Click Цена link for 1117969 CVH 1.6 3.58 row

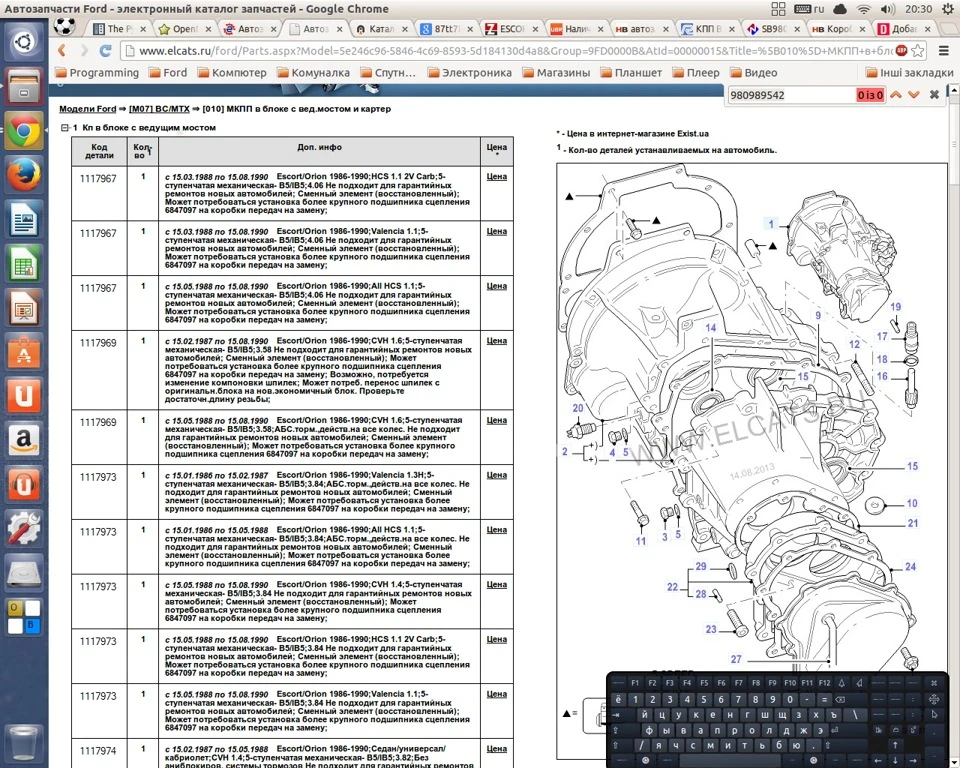coord(497,341)
